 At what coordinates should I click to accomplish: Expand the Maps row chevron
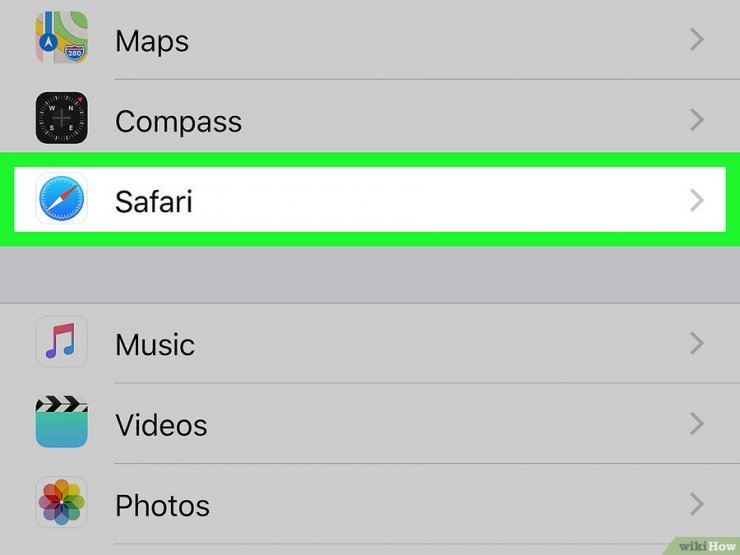[x=697, y=39]
